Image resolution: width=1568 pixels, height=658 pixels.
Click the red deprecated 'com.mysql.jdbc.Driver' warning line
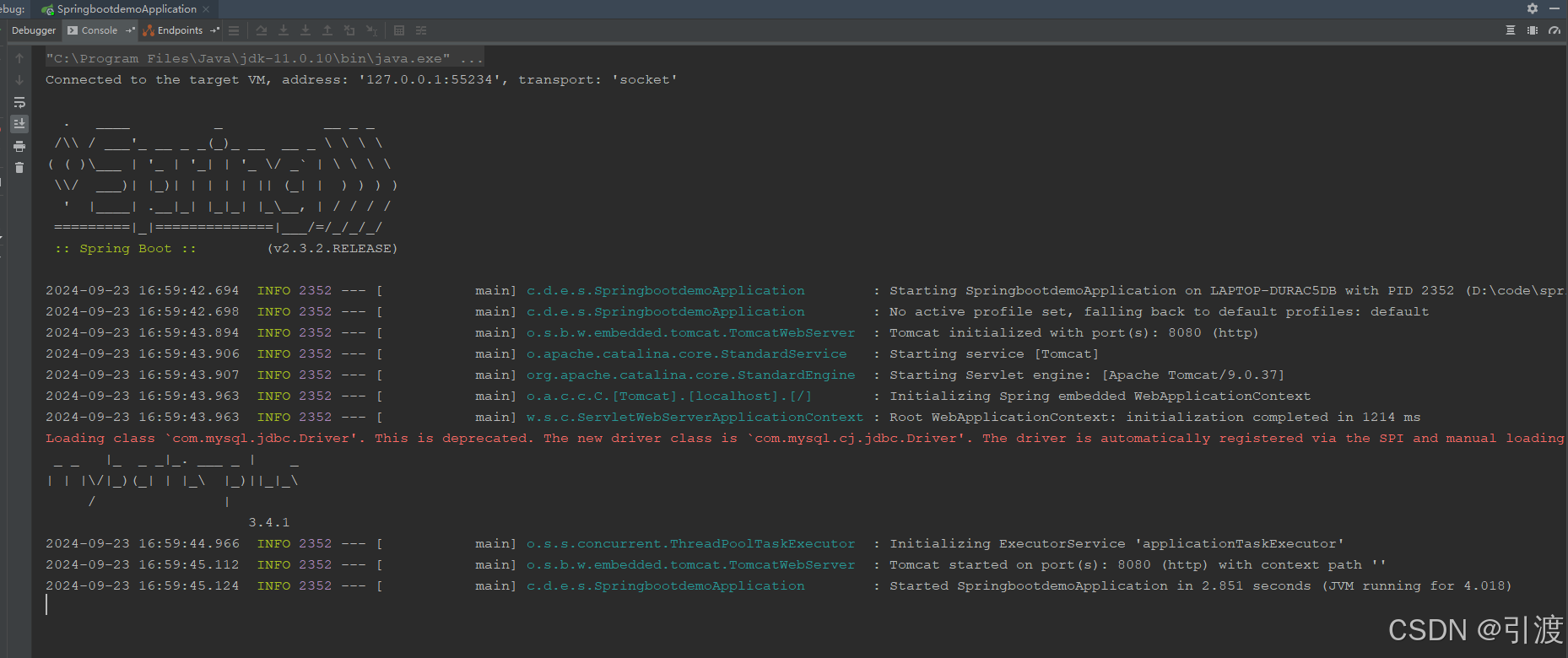804,439
